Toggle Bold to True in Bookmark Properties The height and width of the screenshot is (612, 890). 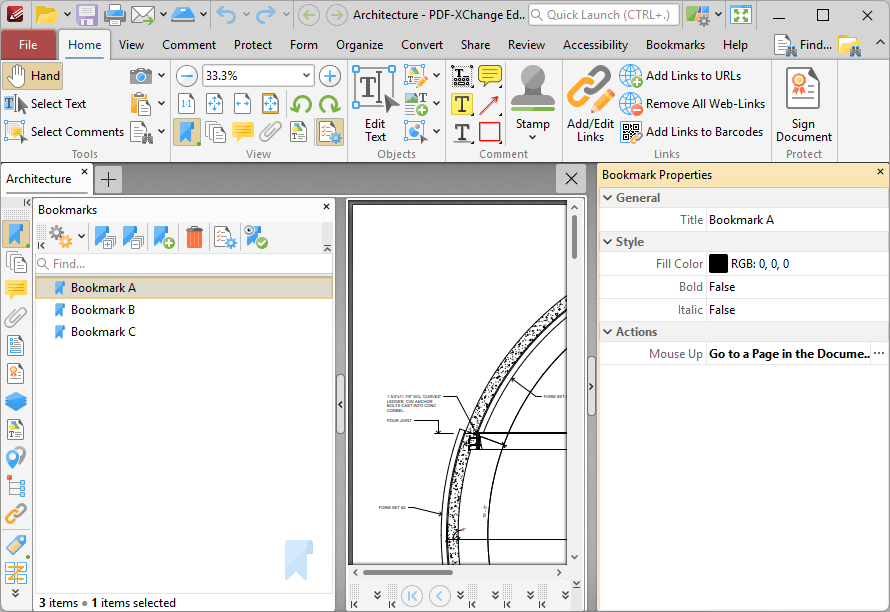pos(722,286)
